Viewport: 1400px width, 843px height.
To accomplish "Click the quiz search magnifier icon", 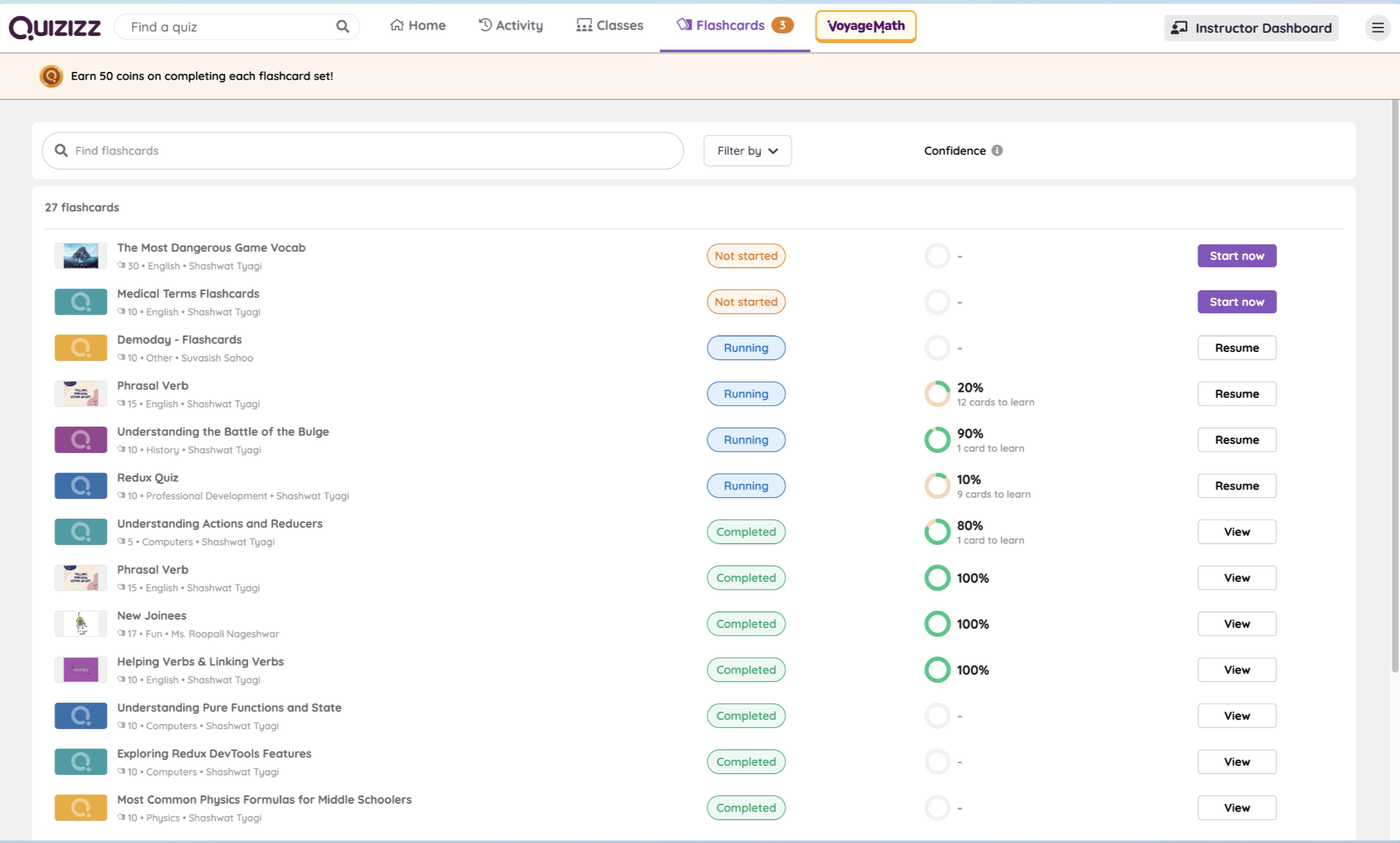I will (x=342, y=26).
